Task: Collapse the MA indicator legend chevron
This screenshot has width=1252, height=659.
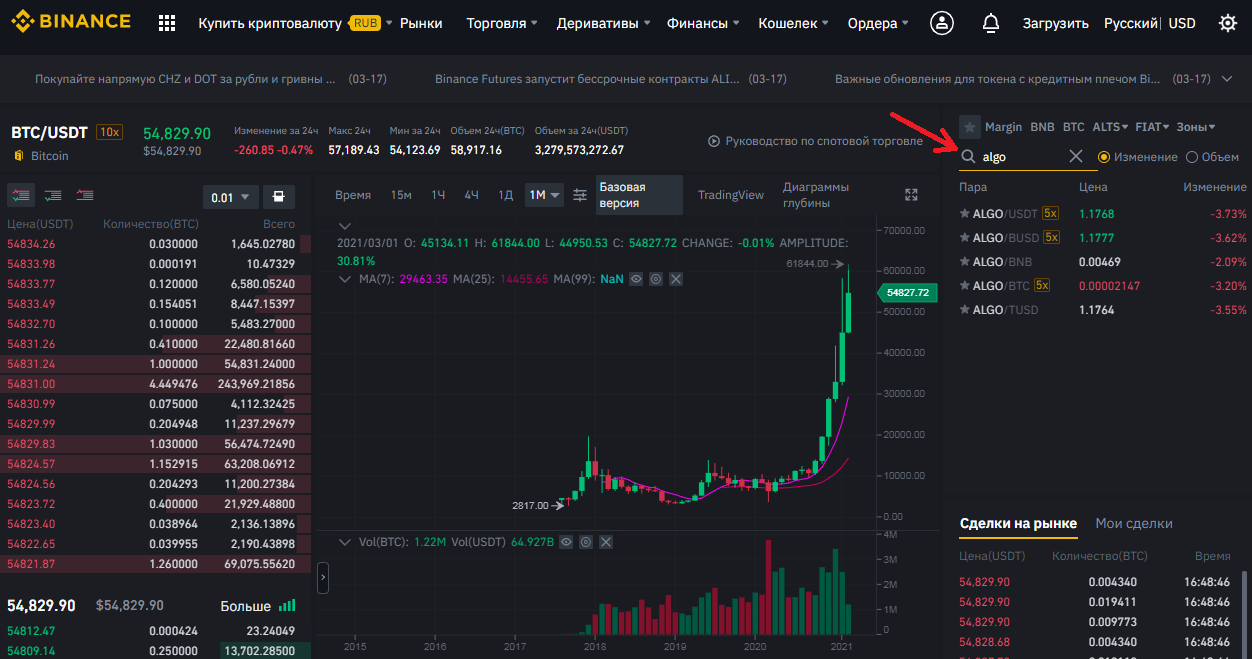Action: tap(345, 279)
